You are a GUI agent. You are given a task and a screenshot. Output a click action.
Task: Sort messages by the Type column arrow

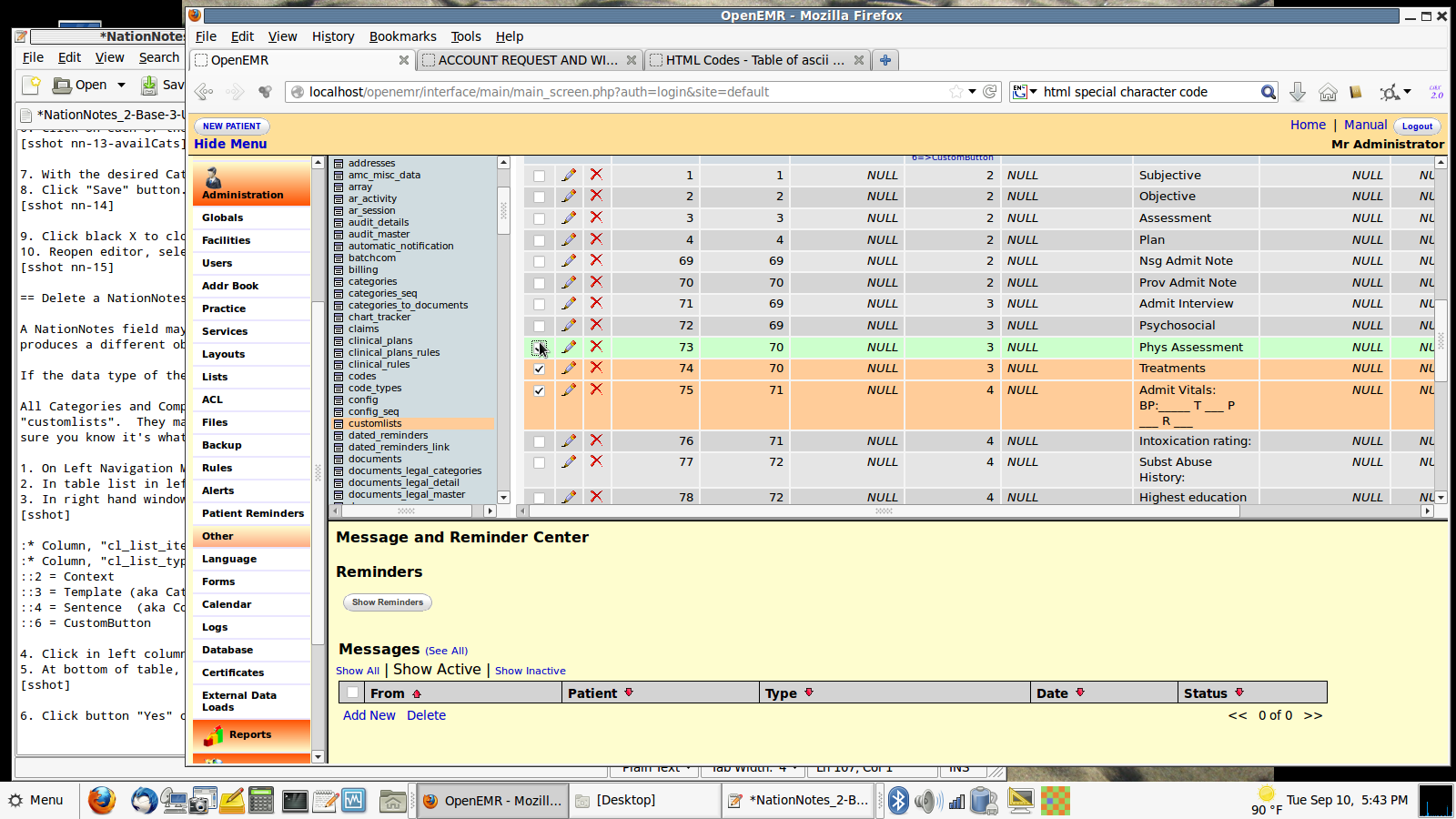tap(809, 693)
